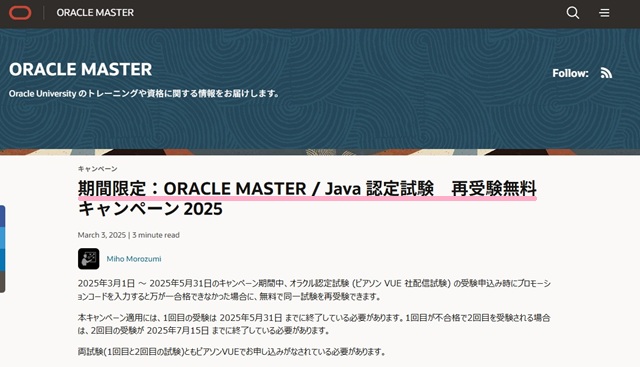Image resolution: width=640 pixels, height=367 pixels.
Task: Open the hamburger menu in top bar
Action: click(604, 13)
